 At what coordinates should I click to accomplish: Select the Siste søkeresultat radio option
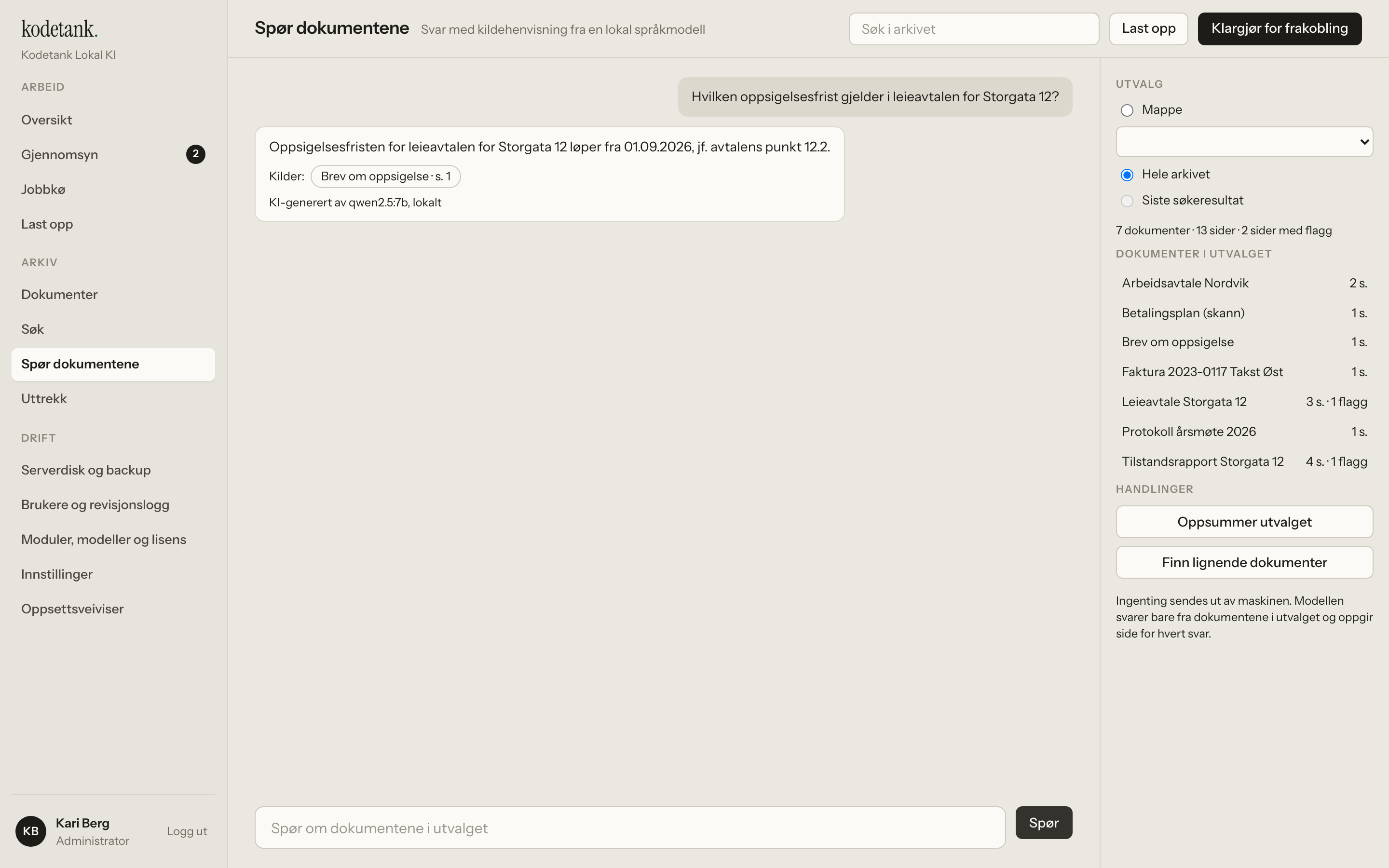1127,201
